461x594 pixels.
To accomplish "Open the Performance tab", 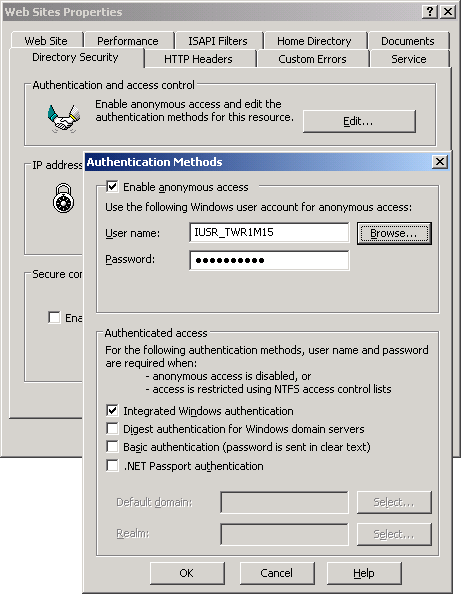I will tap(128, 41).
